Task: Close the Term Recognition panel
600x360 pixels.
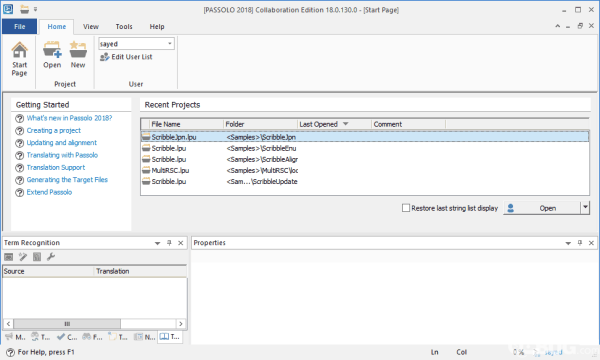Action: (x=181, y=243)
